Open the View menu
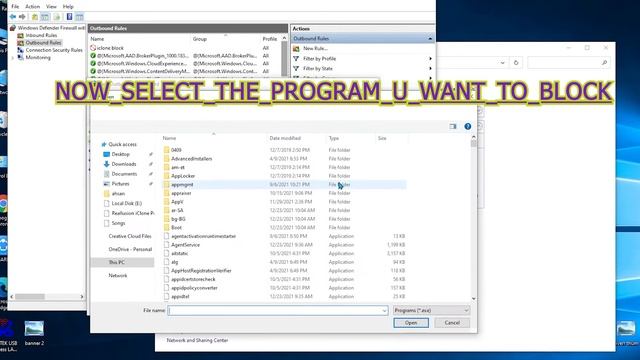This screenshot has width=640, height=360. pyautogui.click(x=51, y=7)
